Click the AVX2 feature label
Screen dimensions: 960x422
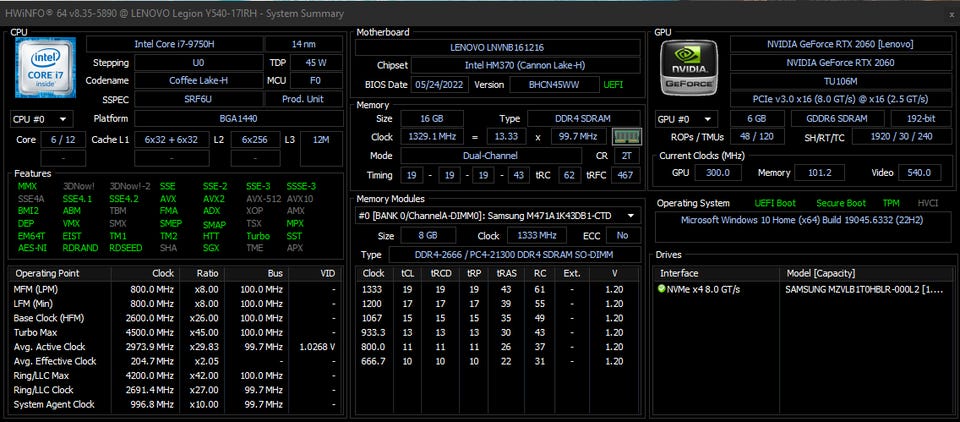(x=214, y=199)
